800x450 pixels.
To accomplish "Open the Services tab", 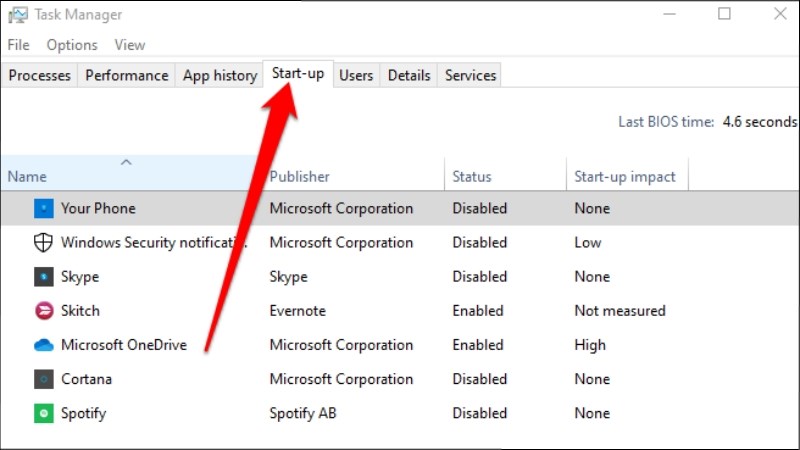I will (x=470, y=75).
